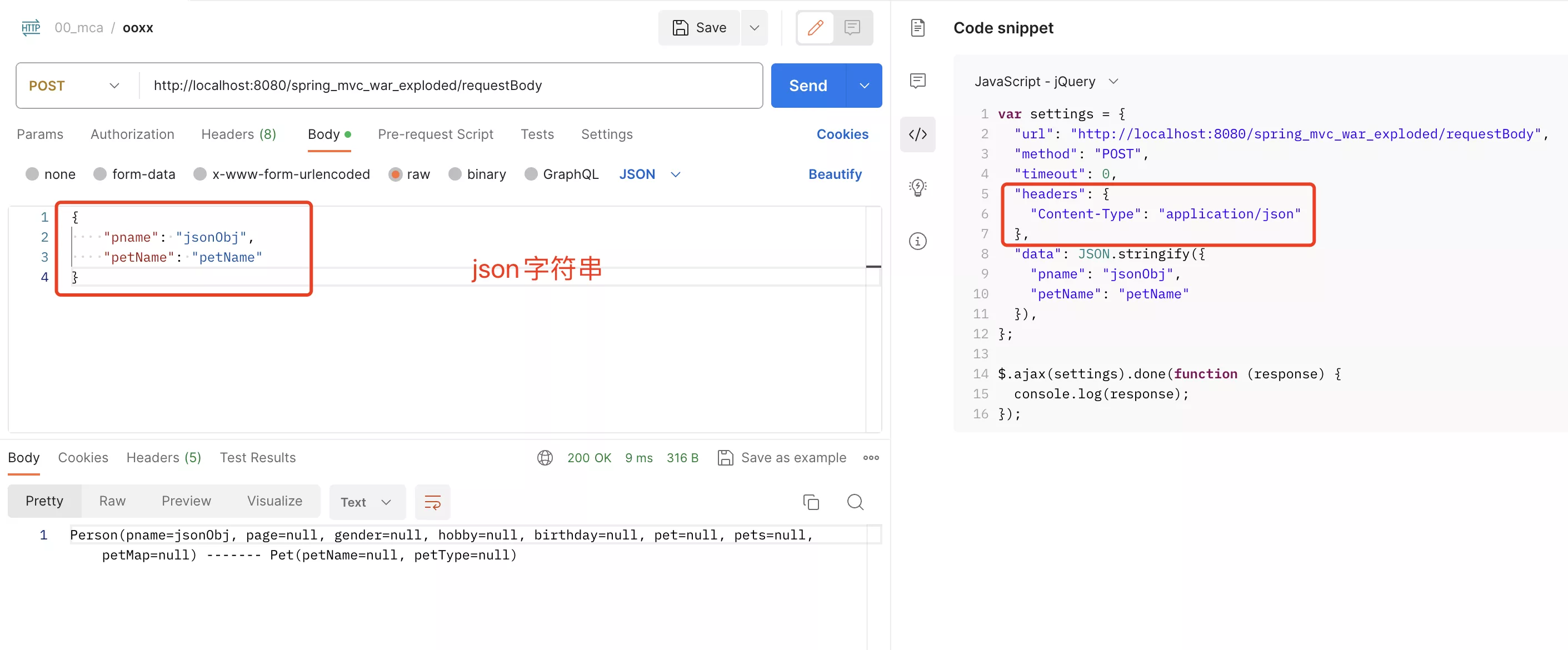Open the Test Results tab
Screen dimensions: 1568x650
(258, 458)
